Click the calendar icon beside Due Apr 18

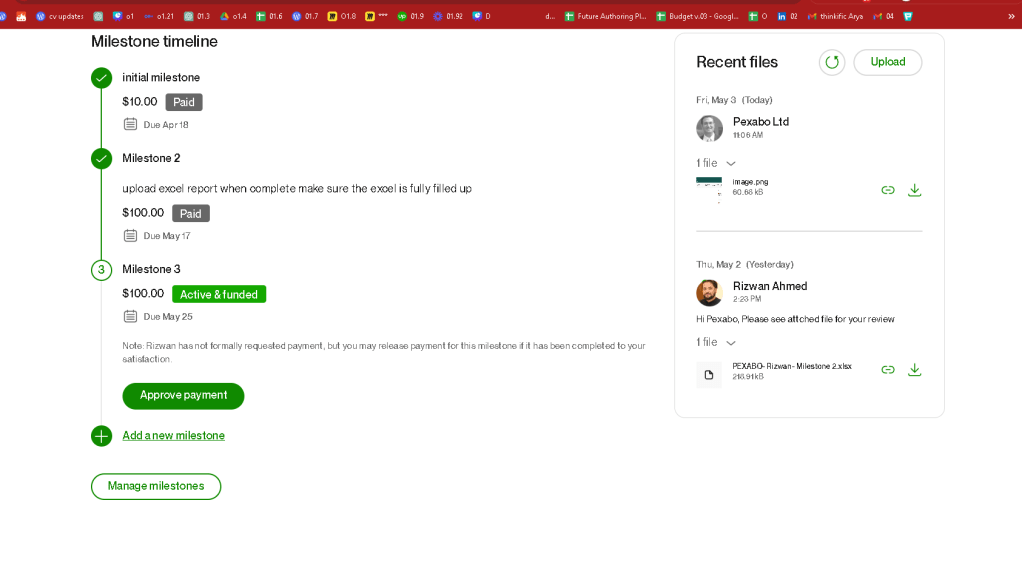(130, 124)
